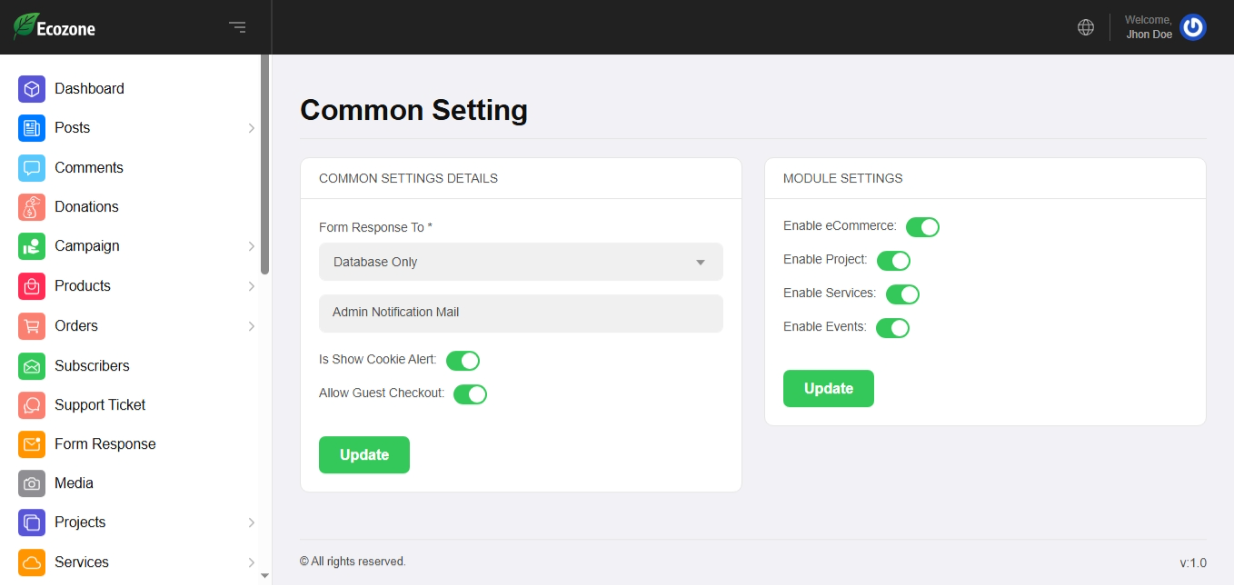Viewport: 1234px width, 585px height.
Task: Click the Admin Notification Mail field
Action: pyautogui.click(x=520, y=313)
